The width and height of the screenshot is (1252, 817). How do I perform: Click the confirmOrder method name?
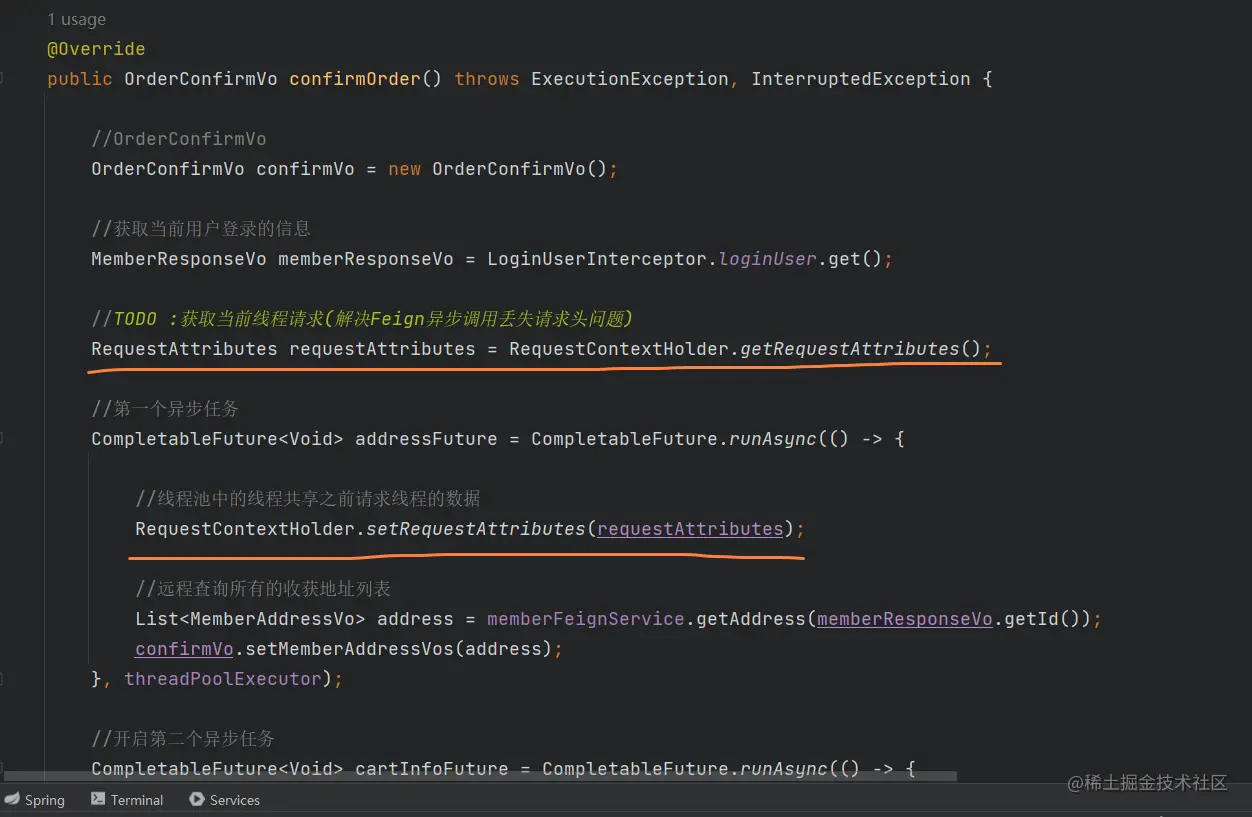pyautogui.click(x=355, y=79)
